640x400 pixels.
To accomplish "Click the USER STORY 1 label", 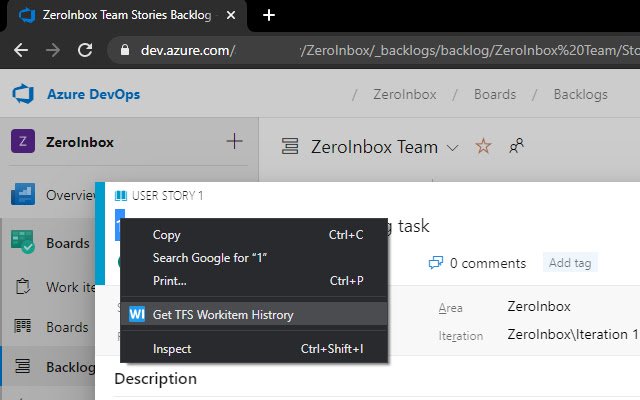I will click(167, 196).
